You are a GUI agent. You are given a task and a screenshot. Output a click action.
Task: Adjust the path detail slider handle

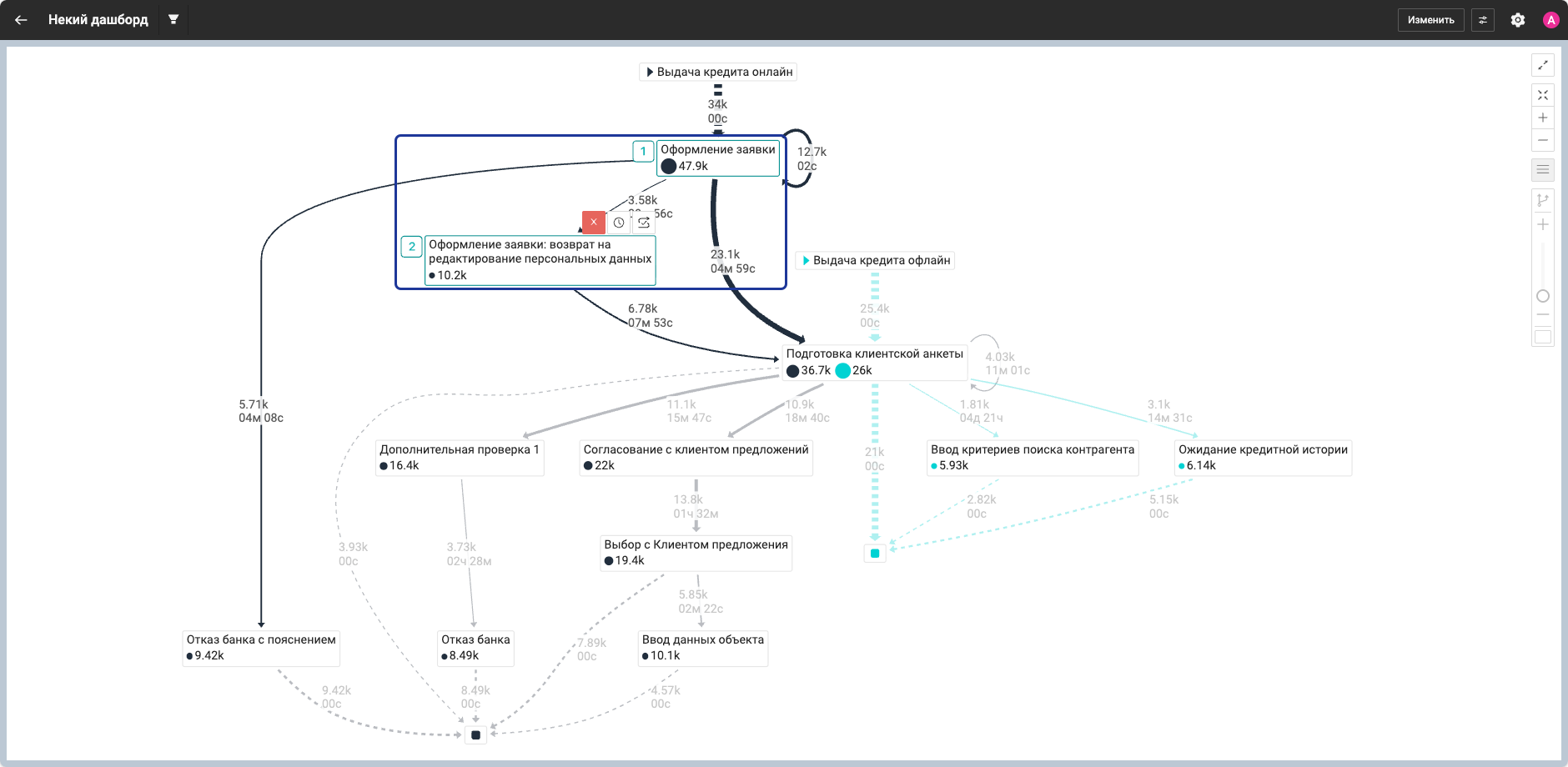tap(1543, 296)
